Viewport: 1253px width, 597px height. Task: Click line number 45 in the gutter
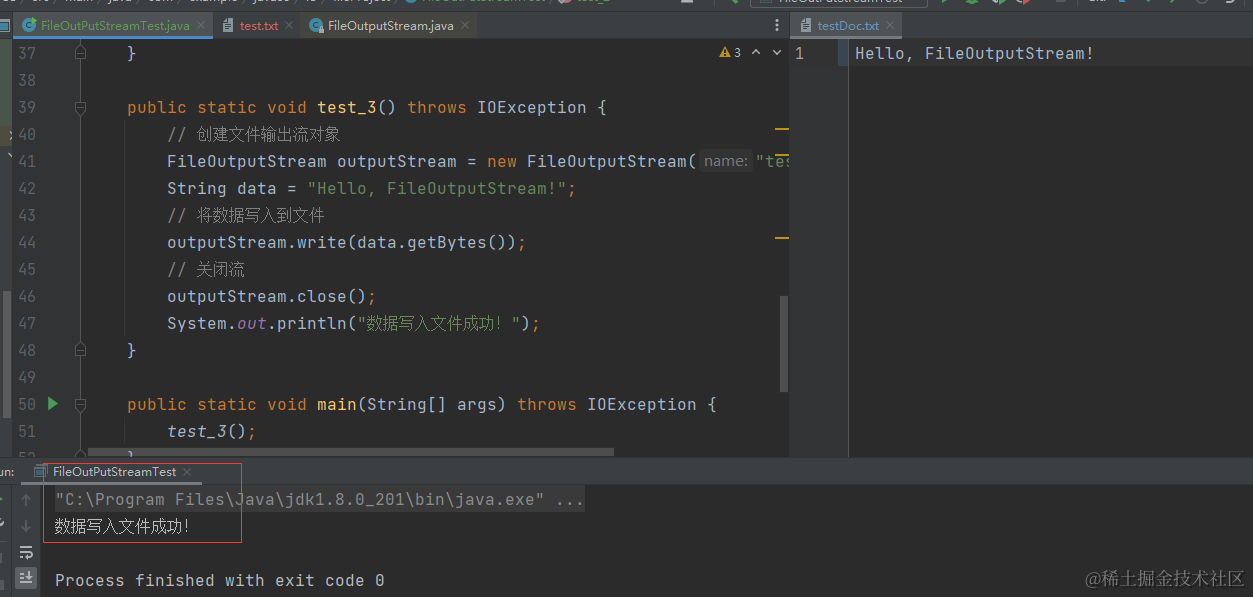click(27, 269)
